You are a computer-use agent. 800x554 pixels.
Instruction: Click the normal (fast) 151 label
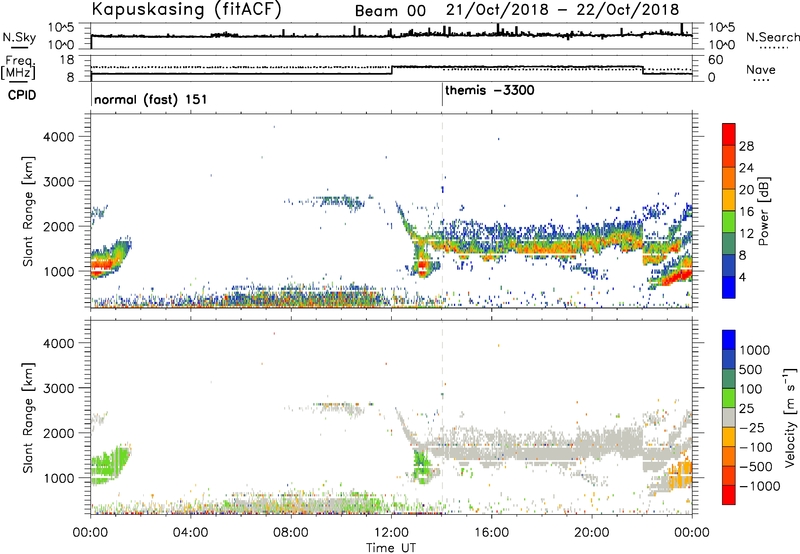pos(151,99)
